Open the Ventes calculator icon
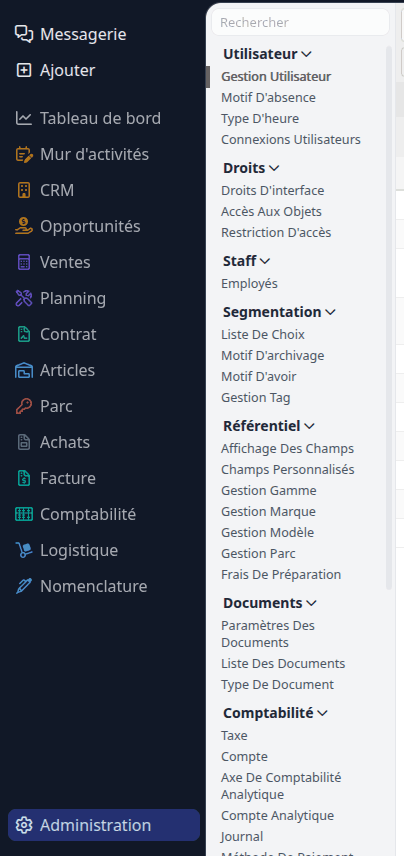The height and width of the screenshot is (856, 404). (23, 263)
